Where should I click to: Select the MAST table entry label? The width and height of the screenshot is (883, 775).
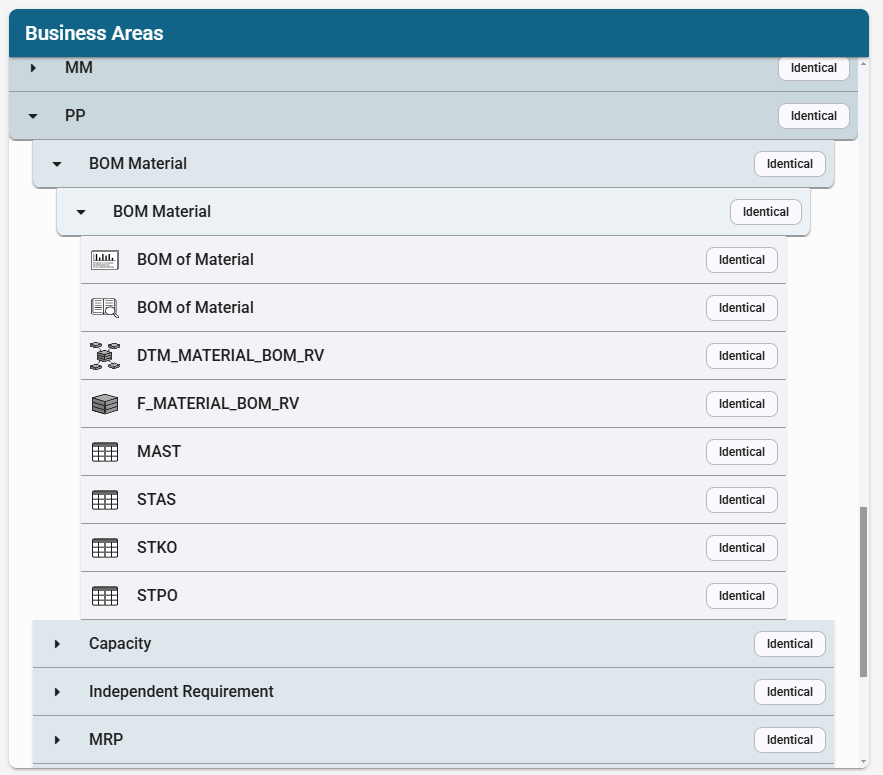click(x=159, y=452)
